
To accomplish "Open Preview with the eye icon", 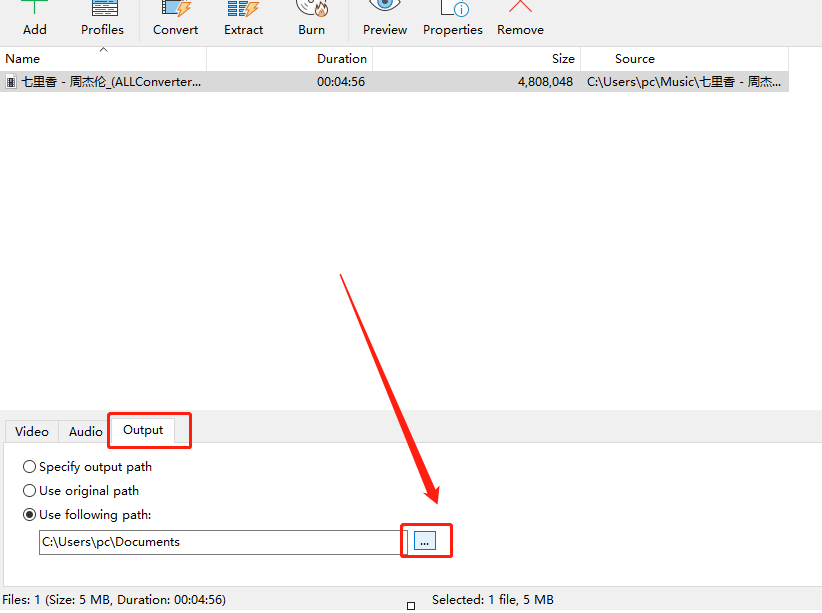I will pyautogui.click(x=385, y=19).
